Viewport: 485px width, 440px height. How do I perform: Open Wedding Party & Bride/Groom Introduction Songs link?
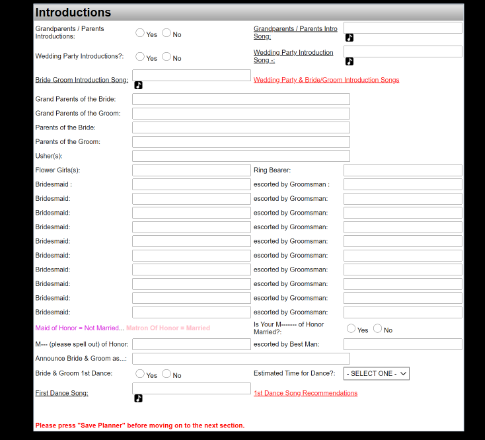point(326,80)
